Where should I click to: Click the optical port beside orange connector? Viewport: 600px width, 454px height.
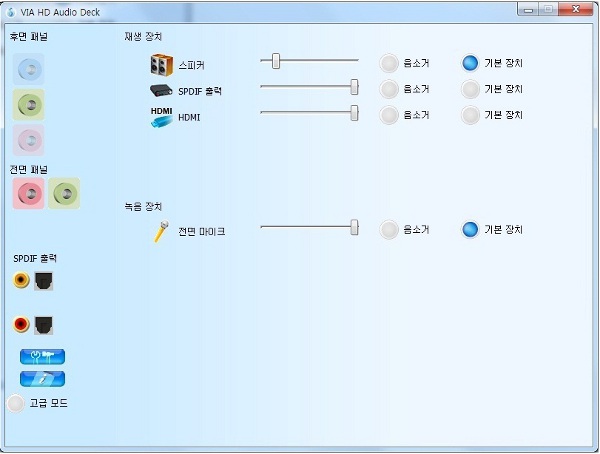[x=44, y=281]
